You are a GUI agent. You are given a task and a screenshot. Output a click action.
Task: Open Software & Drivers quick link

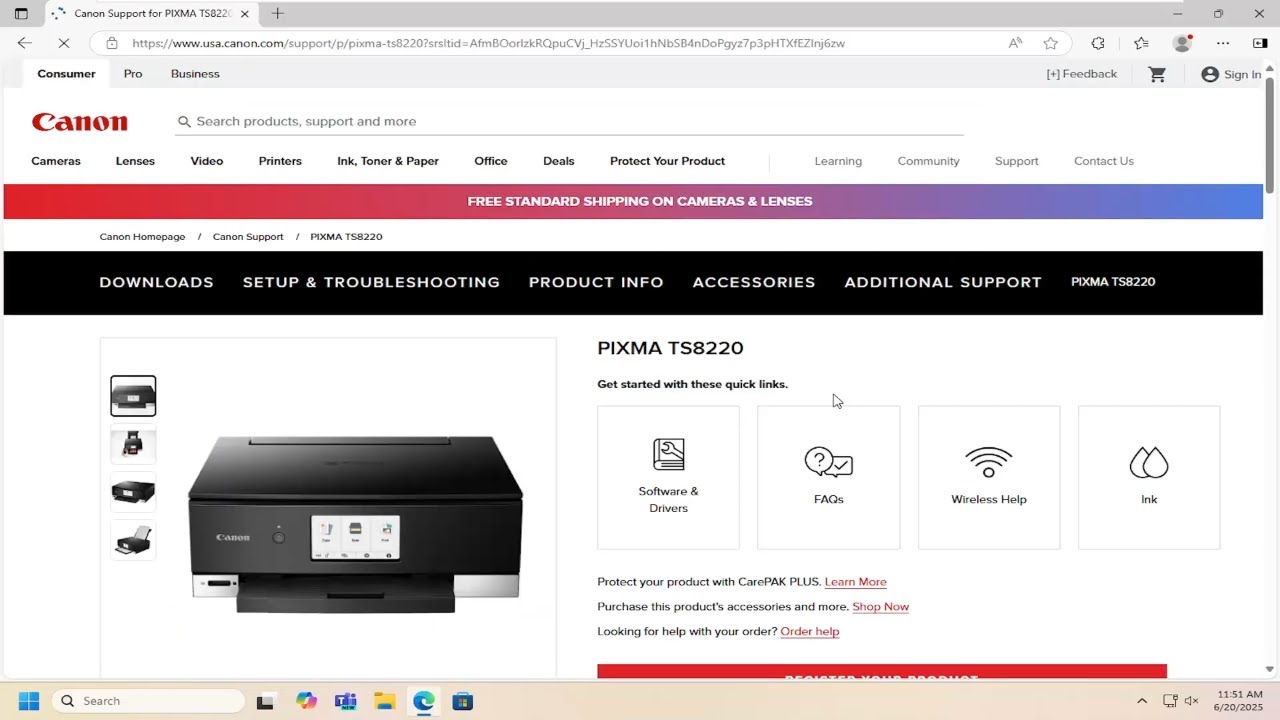(x=668, y=477)
